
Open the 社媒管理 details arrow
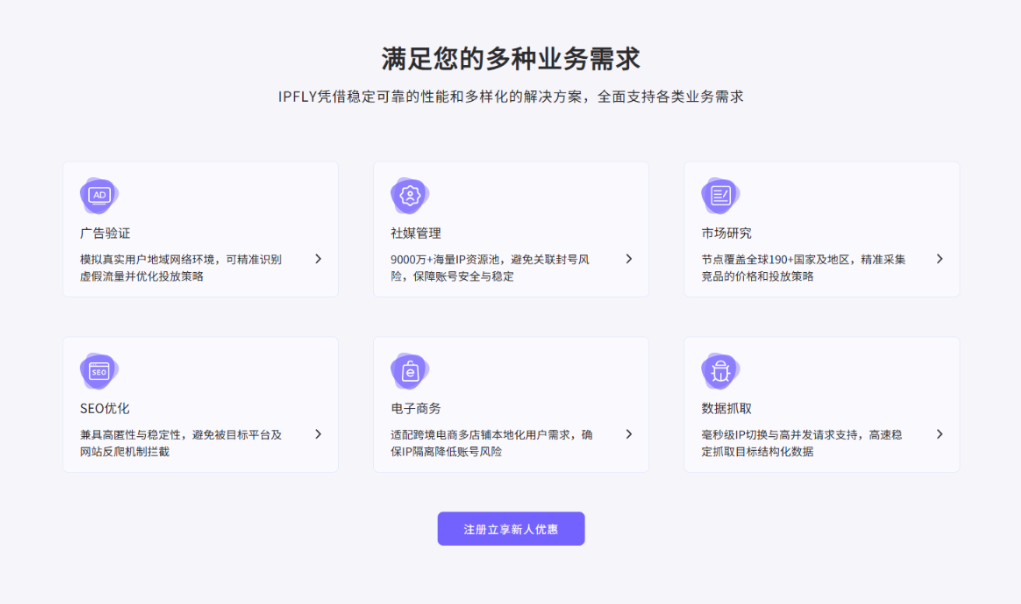click(x=629, y=258)
